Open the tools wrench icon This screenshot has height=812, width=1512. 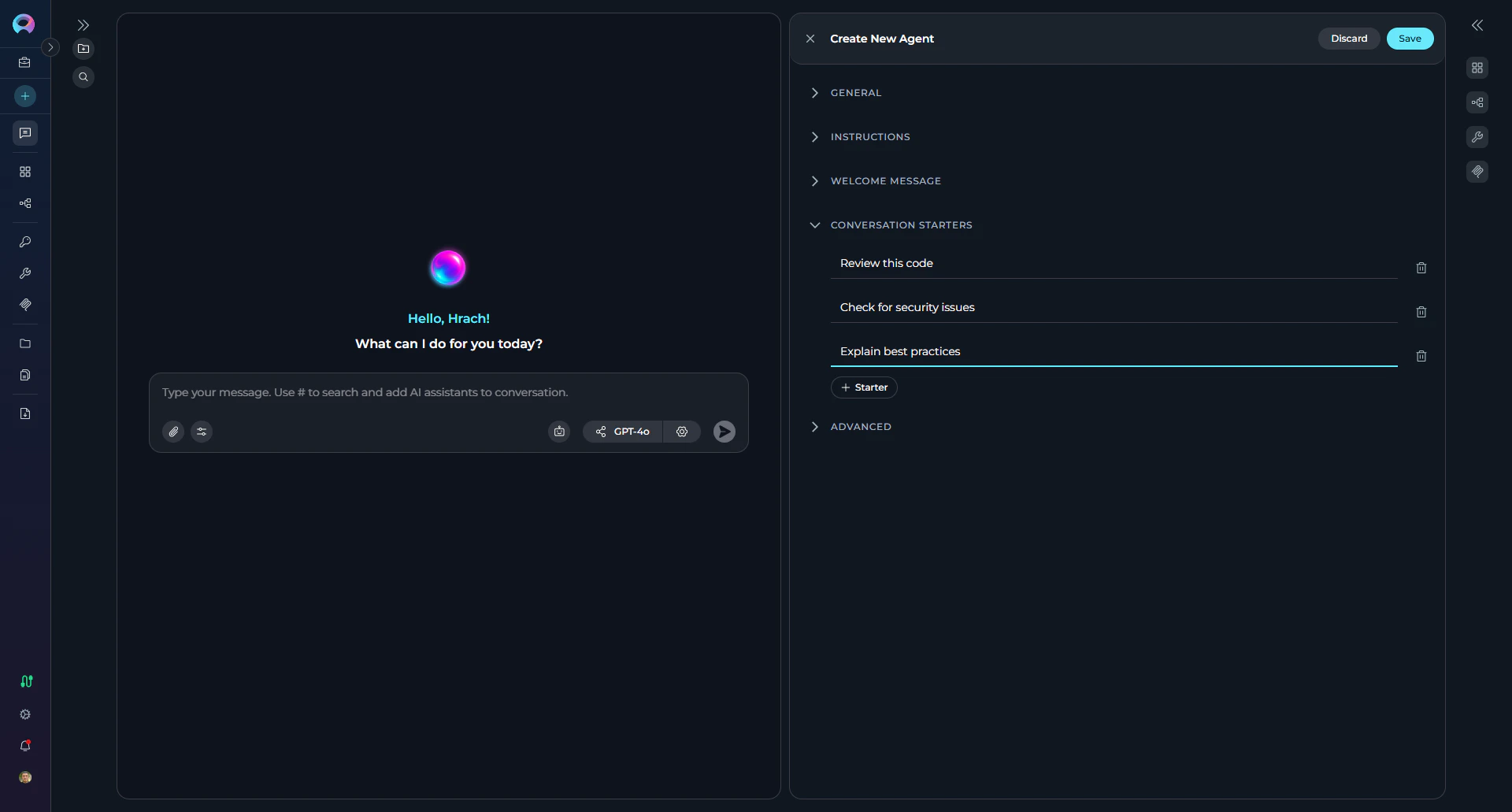(24, 273)
